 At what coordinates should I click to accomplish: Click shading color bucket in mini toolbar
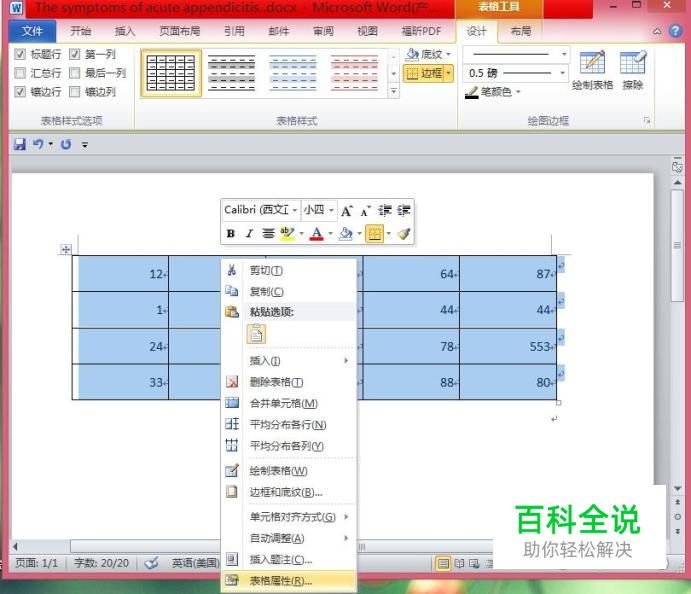[x=346, y=234]
